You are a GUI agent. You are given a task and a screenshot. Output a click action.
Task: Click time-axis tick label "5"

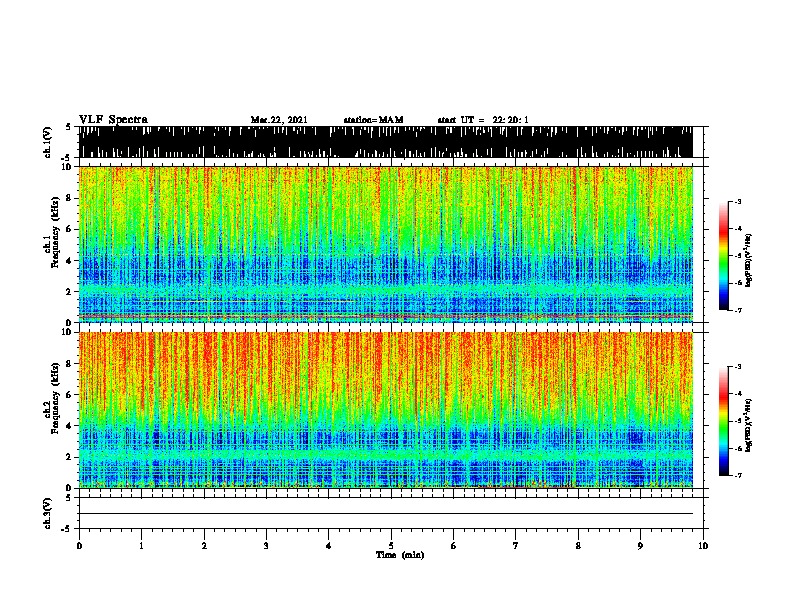[391, 546]
